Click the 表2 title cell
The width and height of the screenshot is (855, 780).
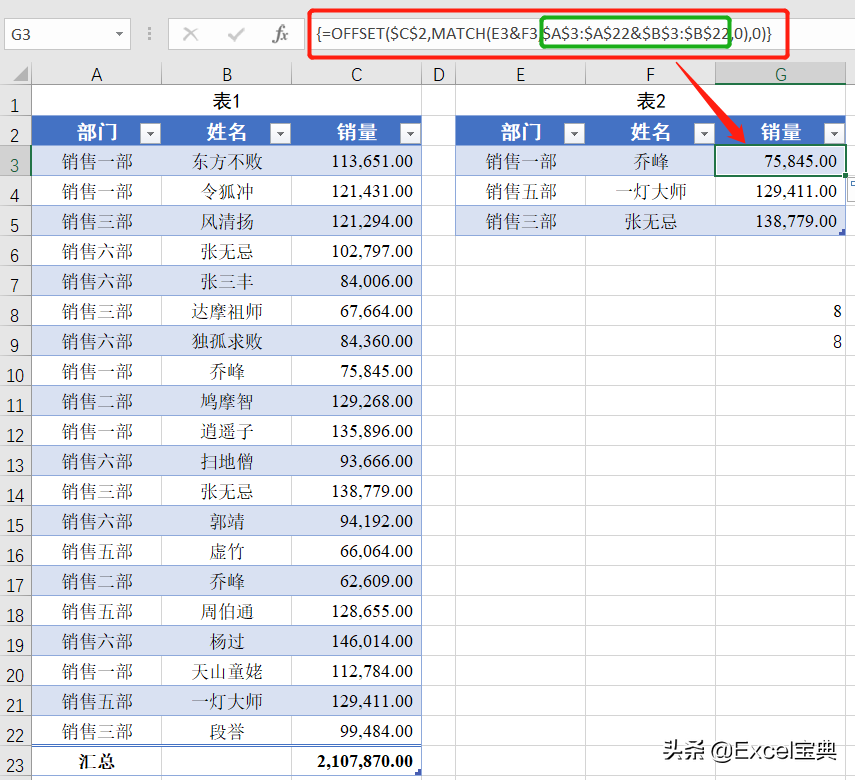pos(651,101)
